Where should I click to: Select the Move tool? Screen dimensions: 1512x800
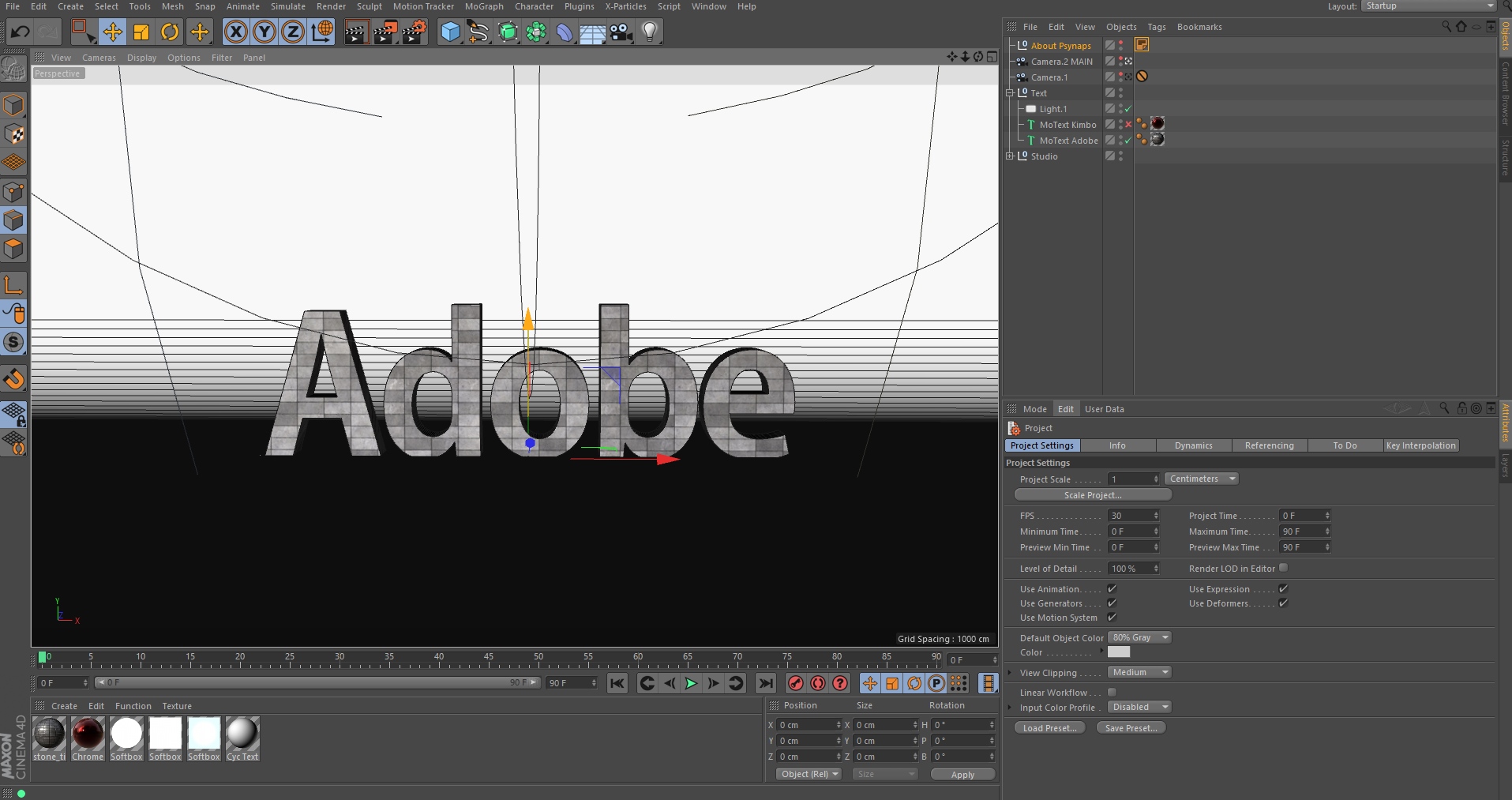[112, 32]
